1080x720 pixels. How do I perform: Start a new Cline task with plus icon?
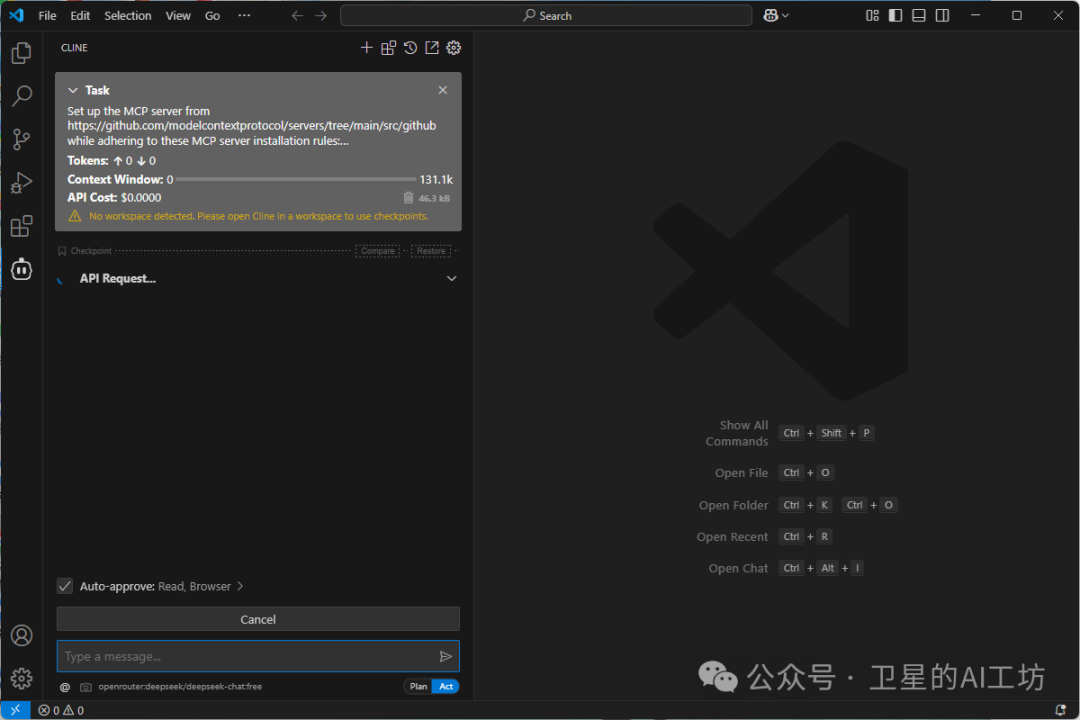click(366, 48)
